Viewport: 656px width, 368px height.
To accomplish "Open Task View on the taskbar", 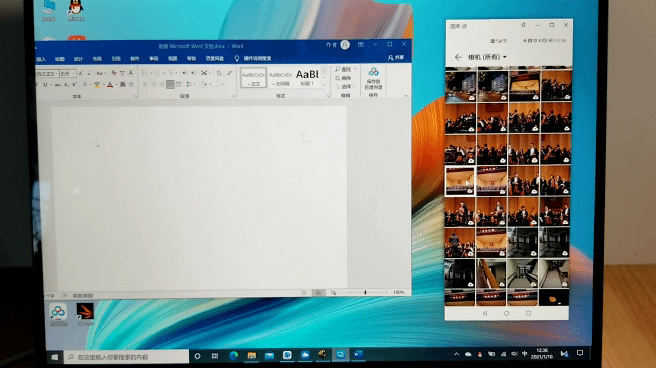I will (215, 356).
